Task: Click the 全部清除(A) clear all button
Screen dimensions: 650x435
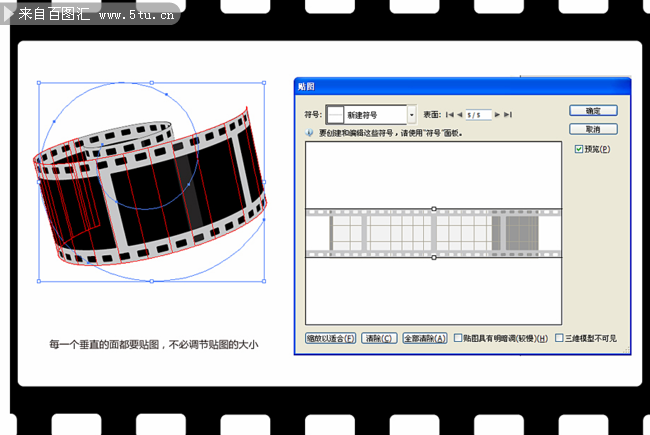Action: pyautogui.click(x=424, y=339)
